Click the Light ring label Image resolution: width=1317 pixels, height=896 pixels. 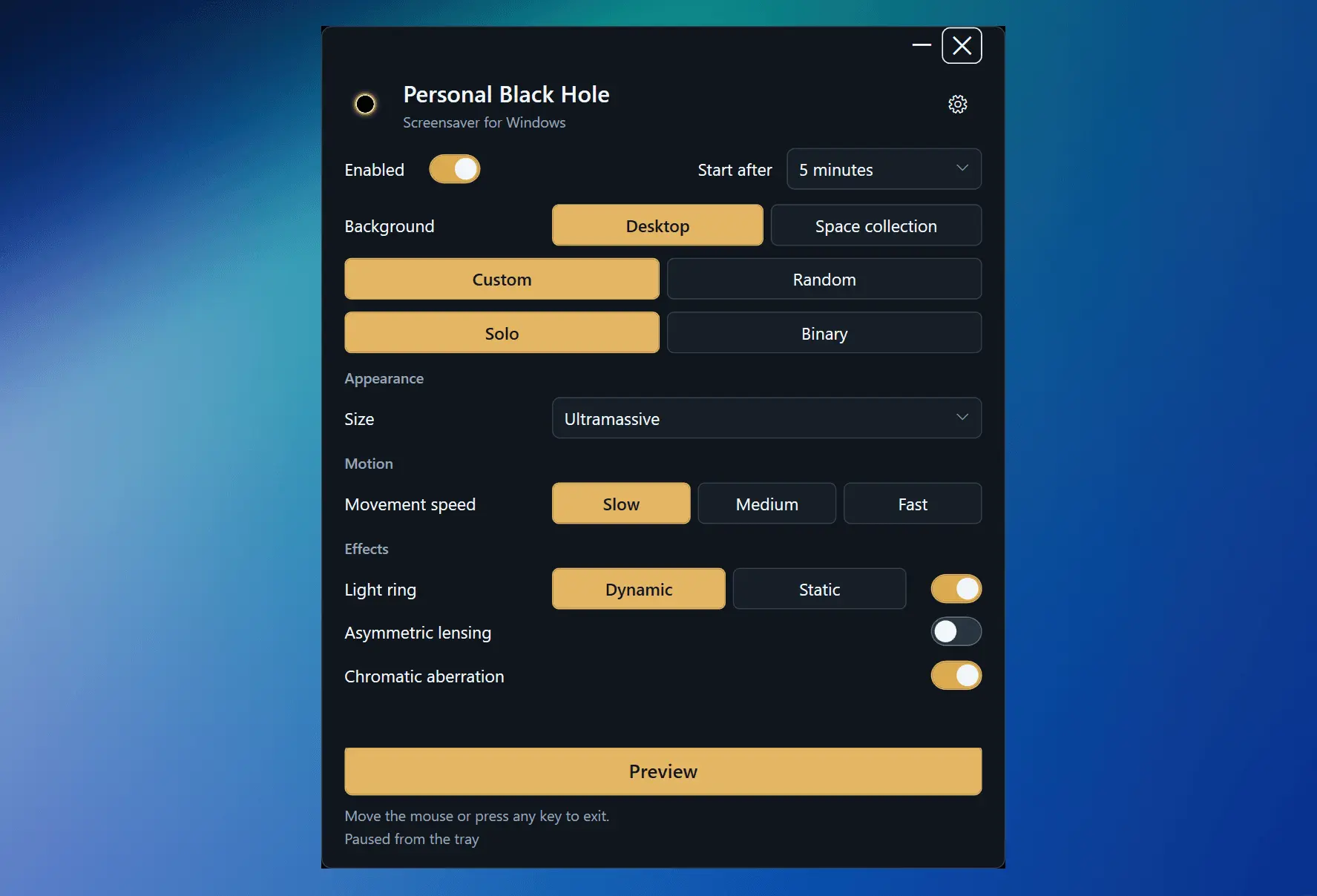coord(380,590)
